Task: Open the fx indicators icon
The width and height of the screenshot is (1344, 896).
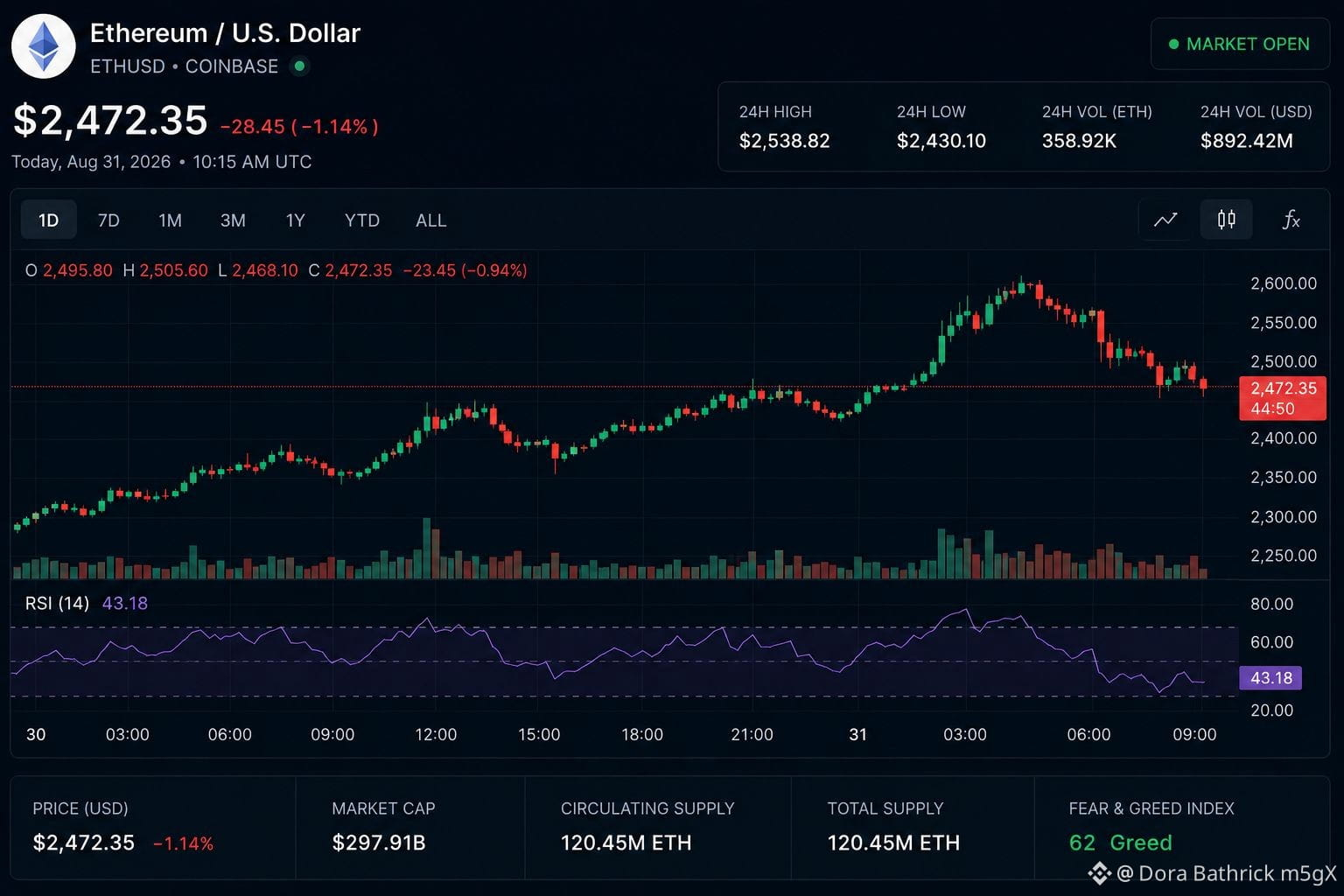Action: [1291, 220]
